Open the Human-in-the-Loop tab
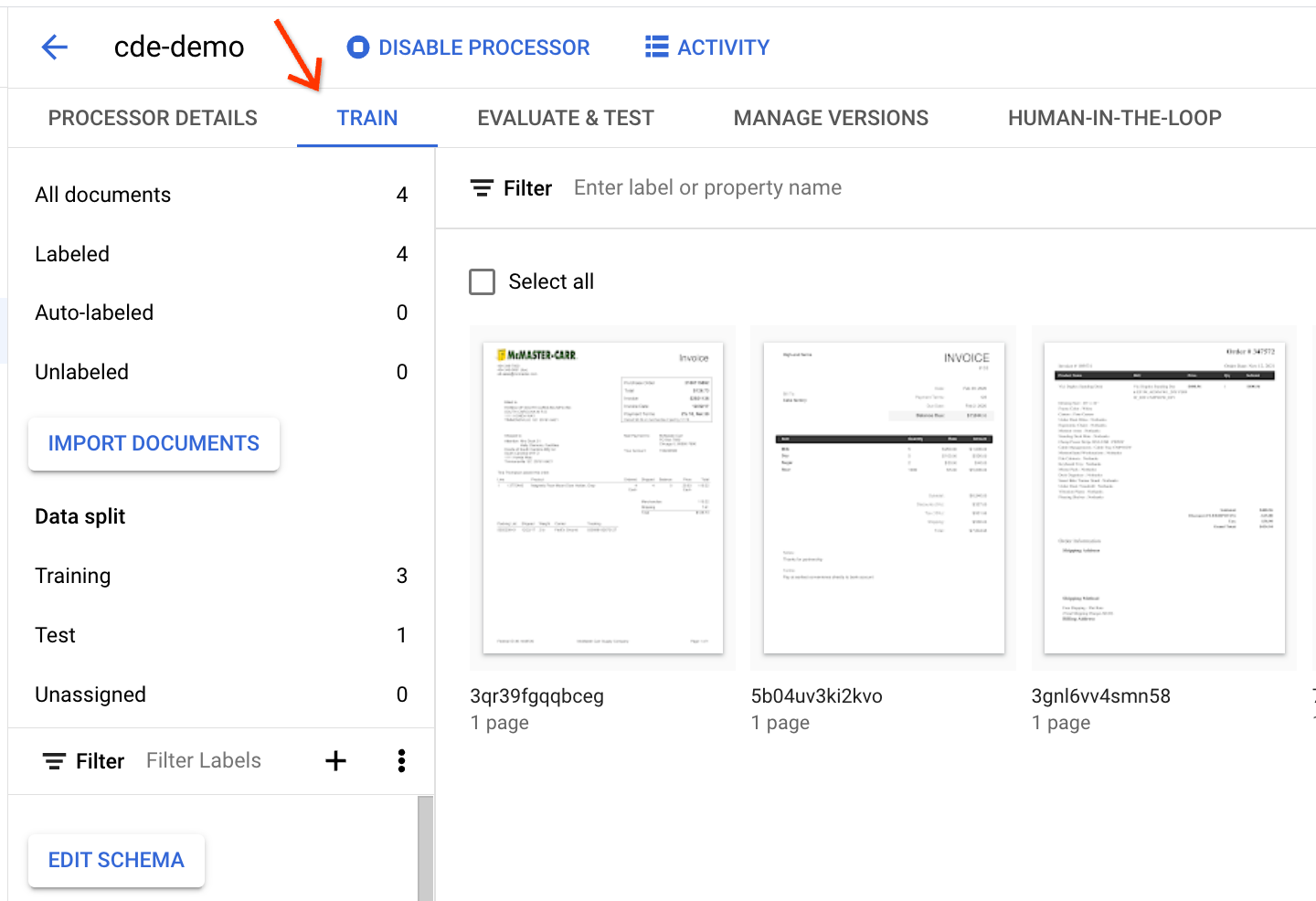 coord(1114,118)
